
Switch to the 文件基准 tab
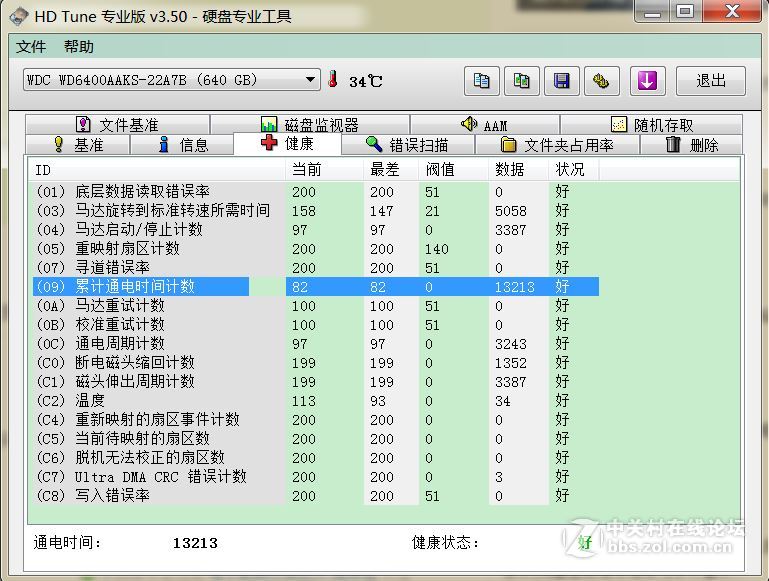117,125
